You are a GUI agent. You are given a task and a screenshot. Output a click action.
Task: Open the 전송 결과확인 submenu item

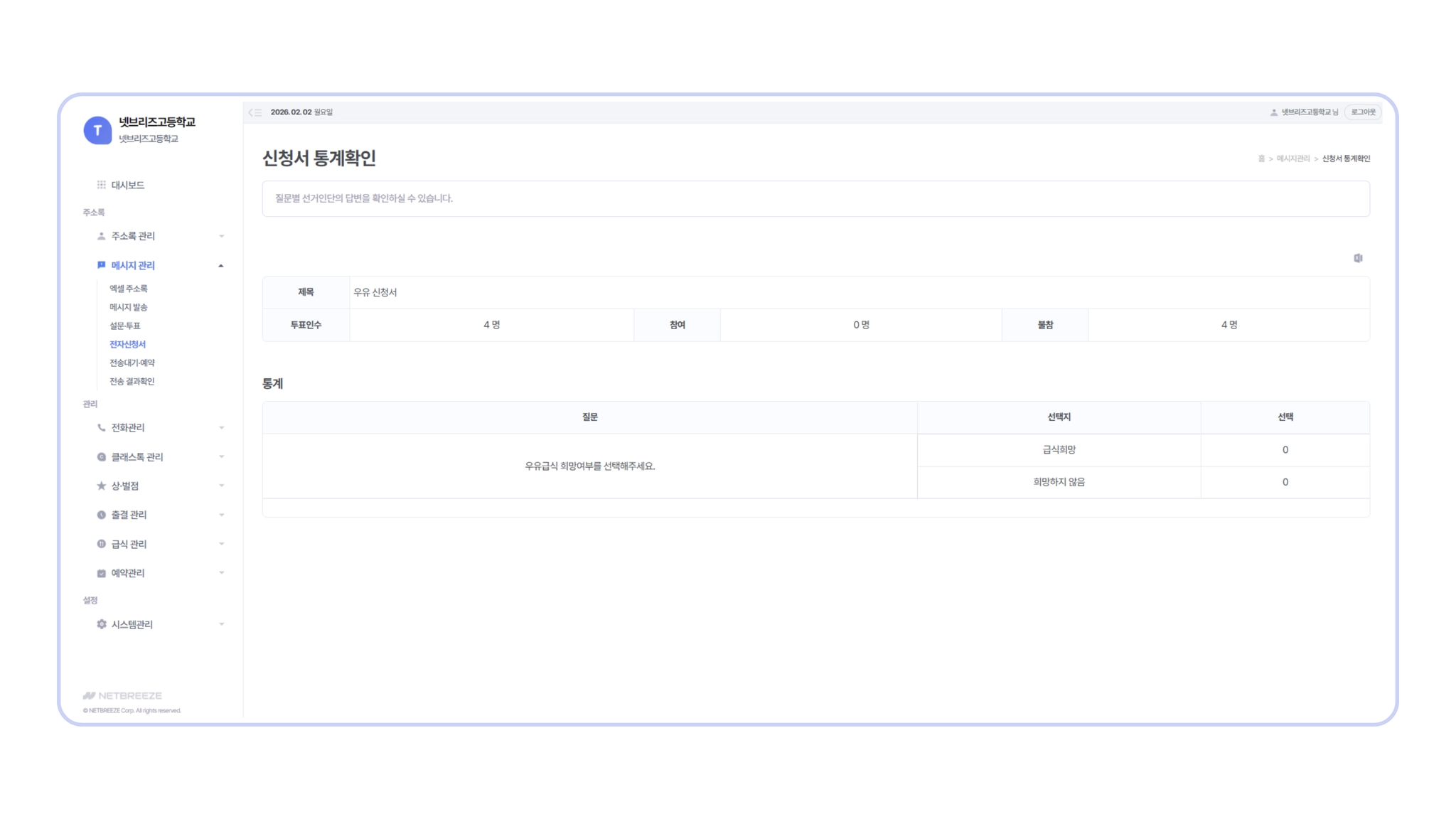click(x=132, y=381)
